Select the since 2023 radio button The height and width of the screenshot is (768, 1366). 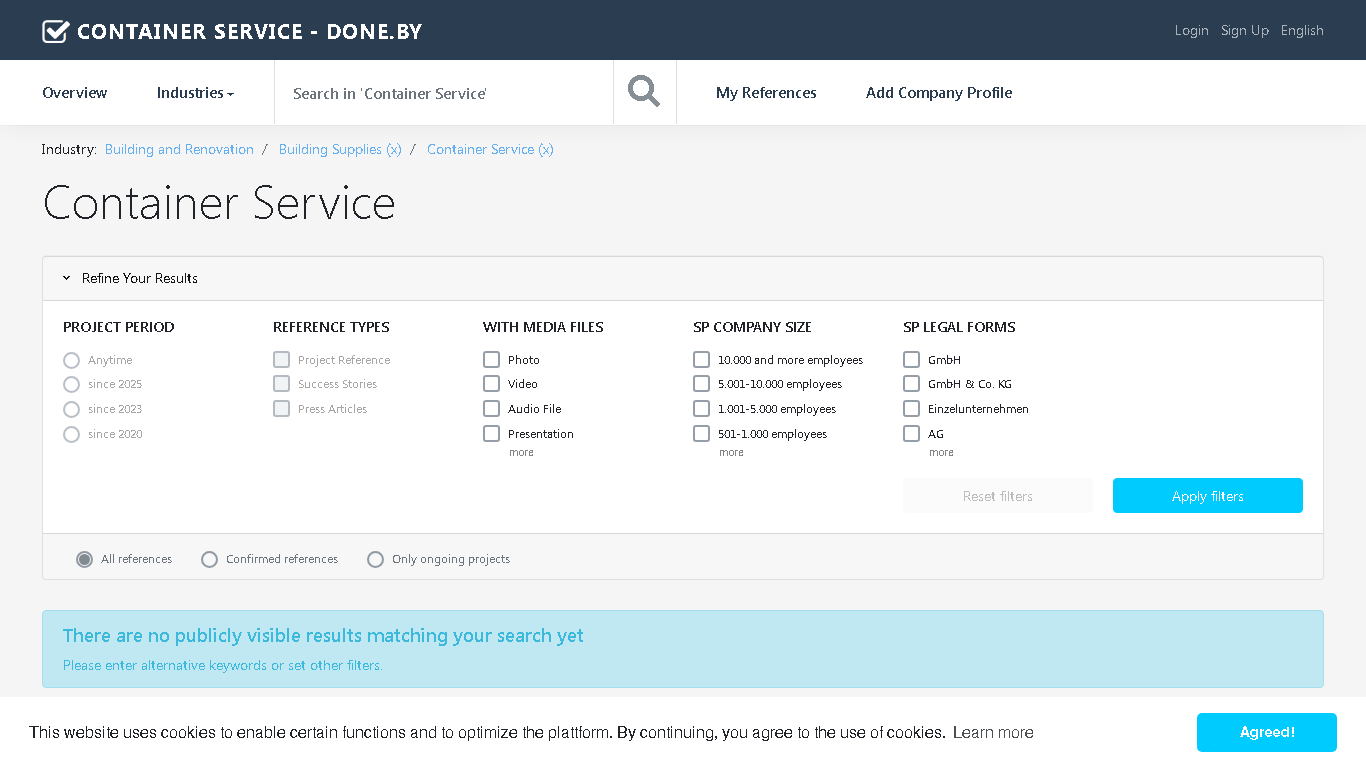(71, 409)
